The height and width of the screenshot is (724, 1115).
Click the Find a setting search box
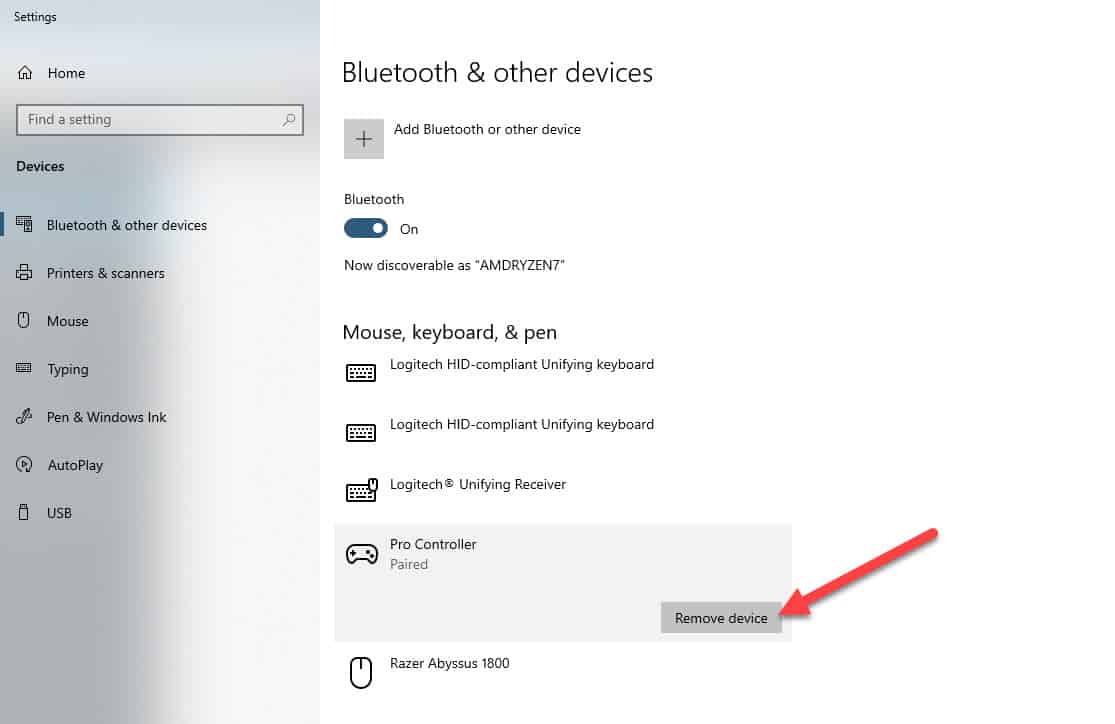(x=160, y=119)
